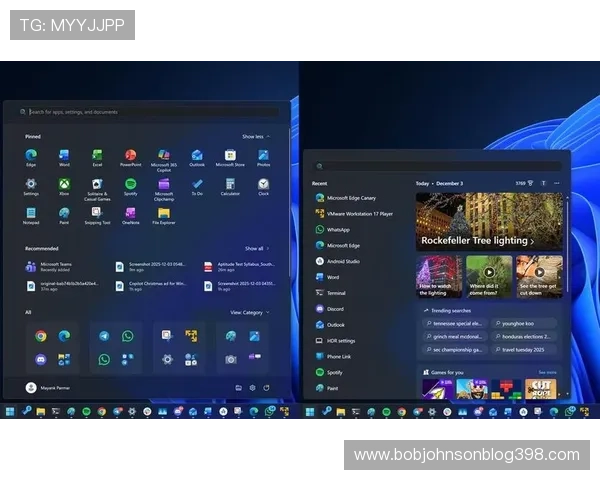Expand recommended items with Show all
600x480 pixels.
point(257,248)
